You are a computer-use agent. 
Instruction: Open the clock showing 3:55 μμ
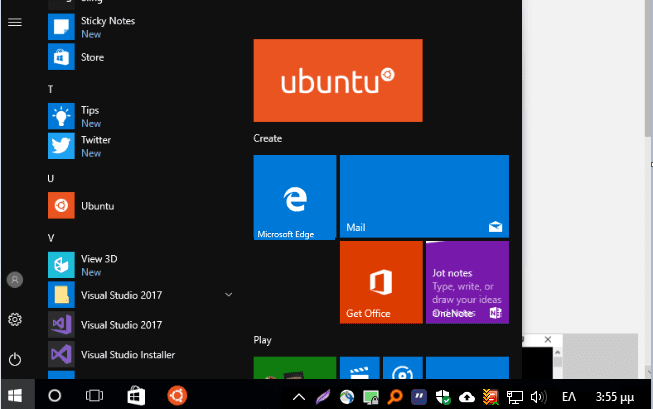pos(615,397)
